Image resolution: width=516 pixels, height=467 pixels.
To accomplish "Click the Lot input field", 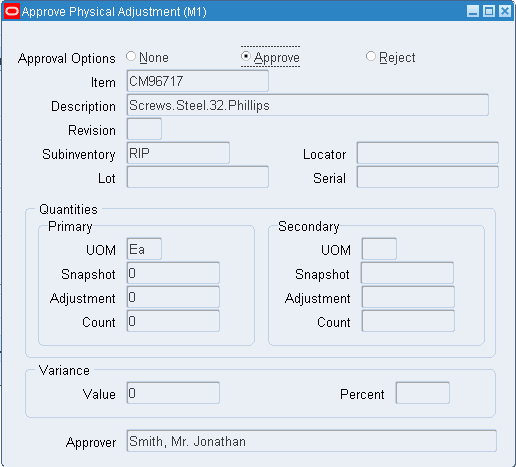I will coord(198,177).
